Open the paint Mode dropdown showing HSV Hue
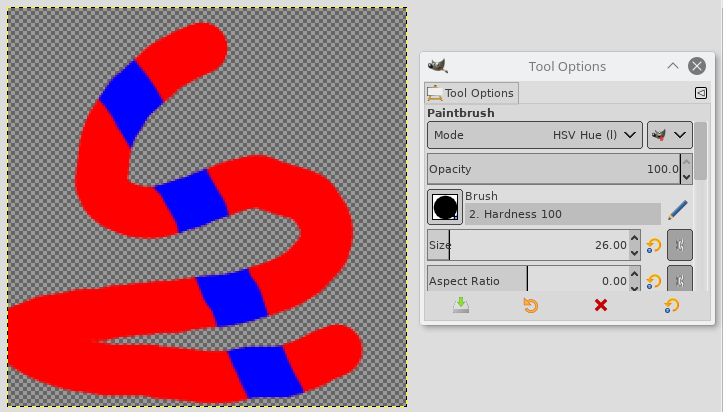The image size is (723, 412). point(535,135)
